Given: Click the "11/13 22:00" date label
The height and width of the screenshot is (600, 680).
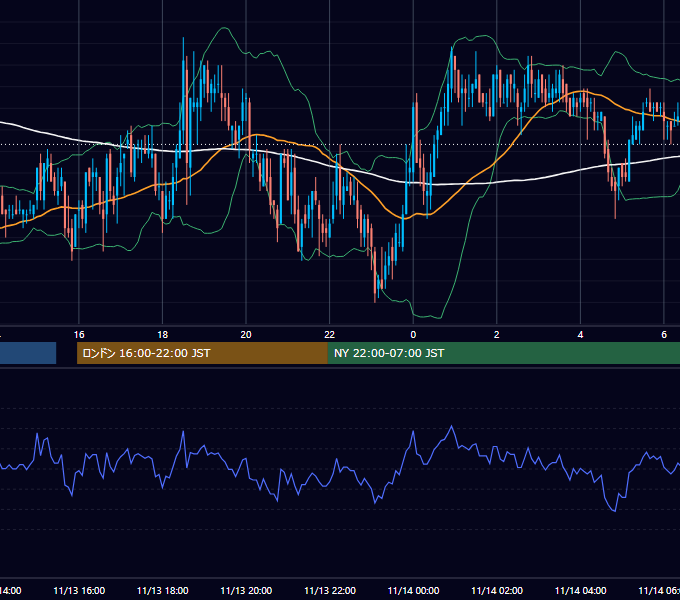Looking at the screenshot, I should pyautogui.click(x=330, y=590).
